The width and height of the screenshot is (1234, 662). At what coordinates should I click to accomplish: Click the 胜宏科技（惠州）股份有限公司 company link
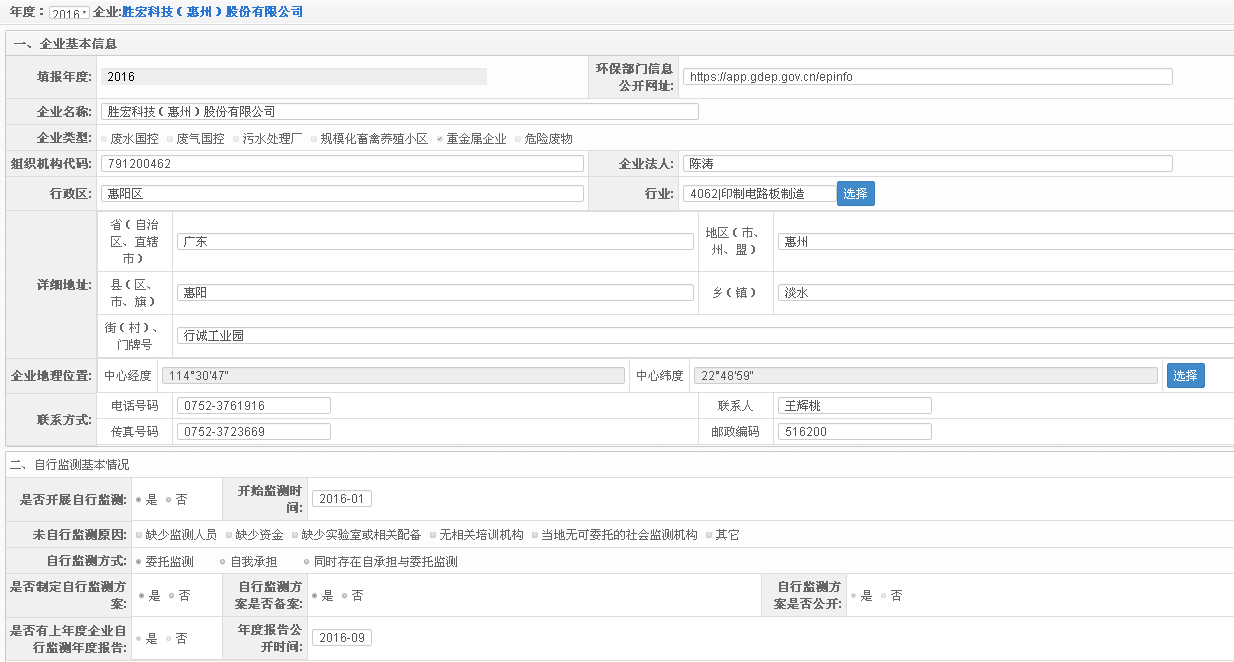click(212, 12)
